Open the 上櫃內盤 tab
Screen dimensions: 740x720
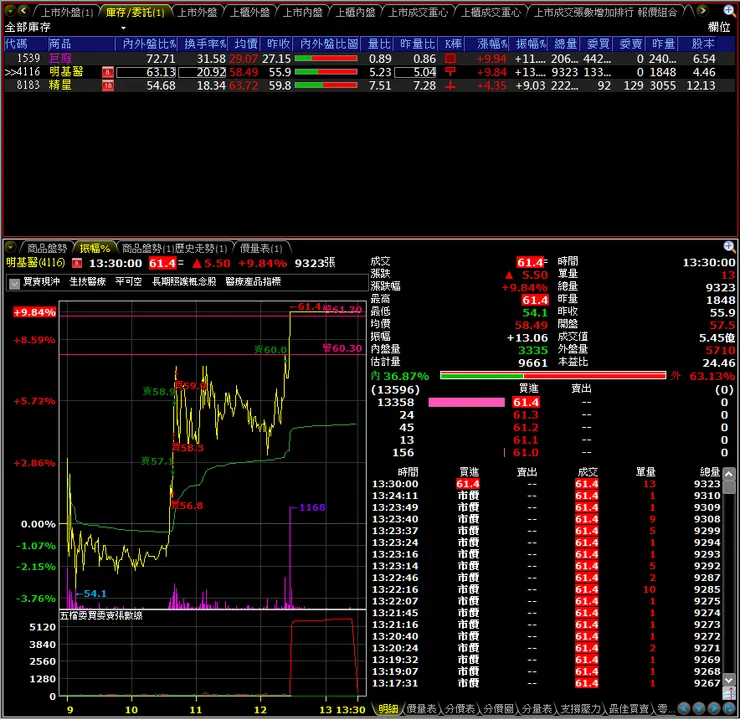355,12
